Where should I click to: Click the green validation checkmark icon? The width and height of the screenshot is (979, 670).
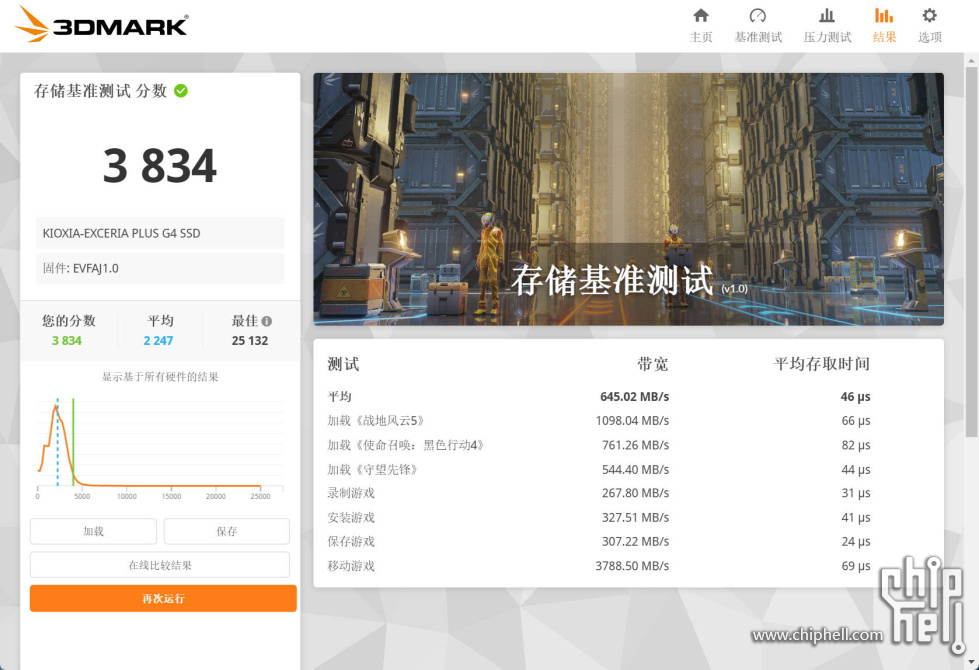click(x=181, y=91)
